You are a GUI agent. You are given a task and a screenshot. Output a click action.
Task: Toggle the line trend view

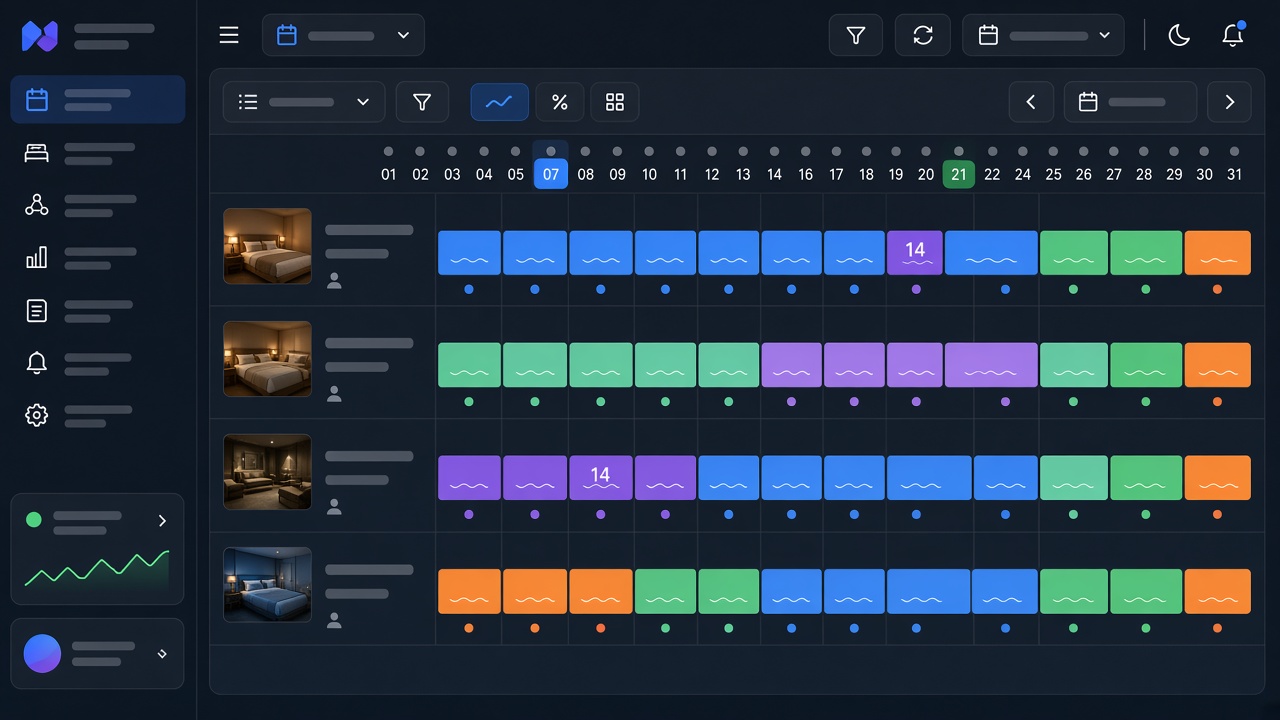[500, 102]
